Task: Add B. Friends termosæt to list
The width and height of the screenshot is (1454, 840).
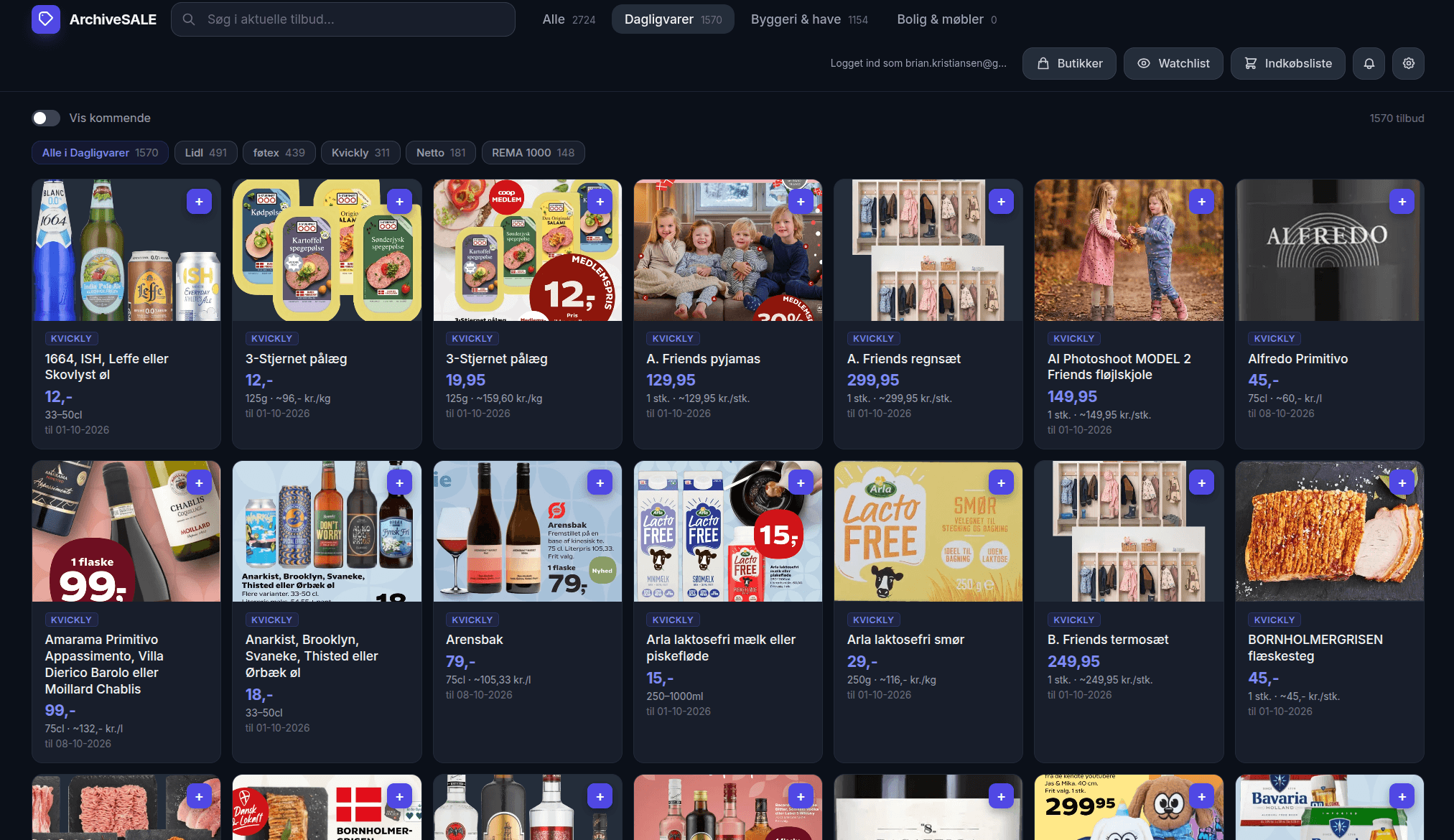Action: point(1202,483)
